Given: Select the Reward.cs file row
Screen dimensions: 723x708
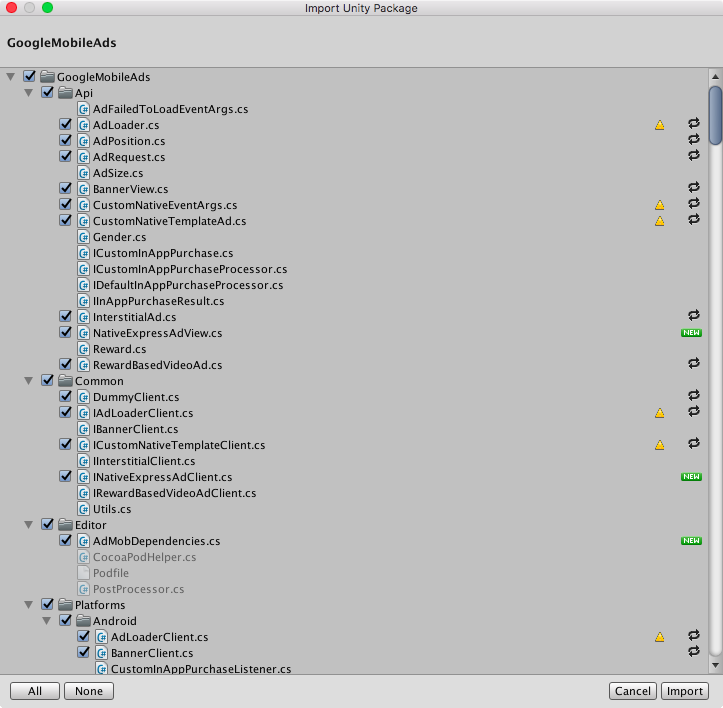Looking at the screenshot, I should point(354,349).
